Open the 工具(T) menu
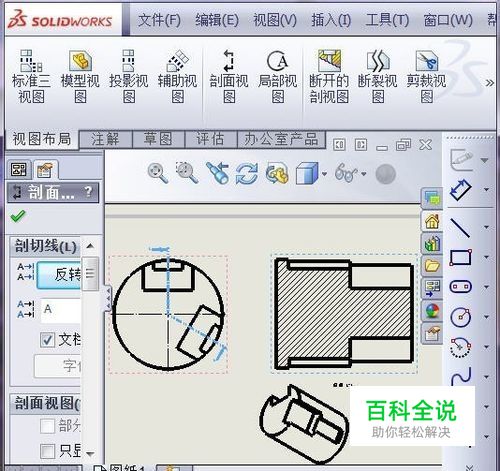This screenshot has height=471, width=500. pos(387,20)
